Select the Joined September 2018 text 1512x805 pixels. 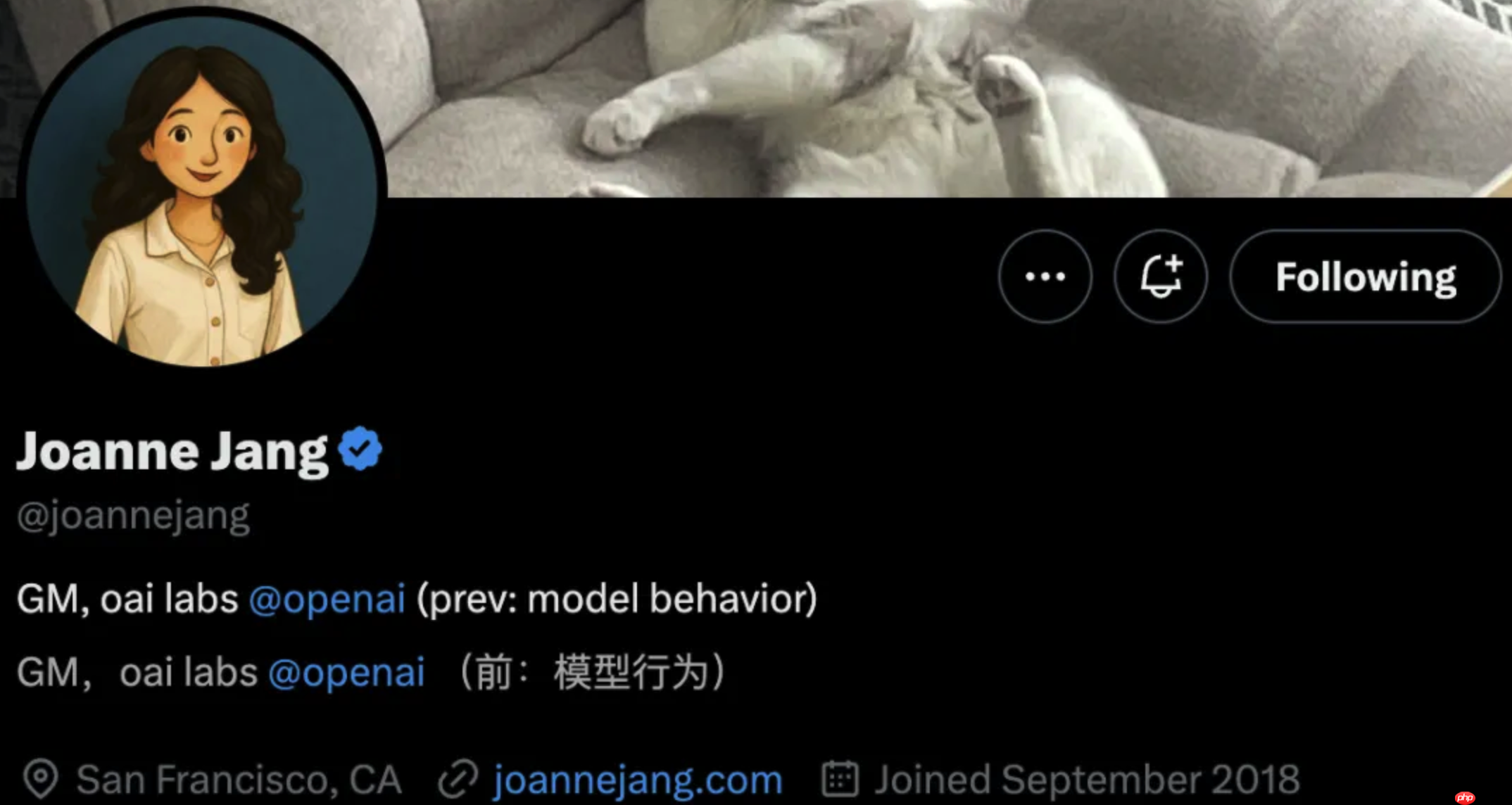[x=1087, y=780]
